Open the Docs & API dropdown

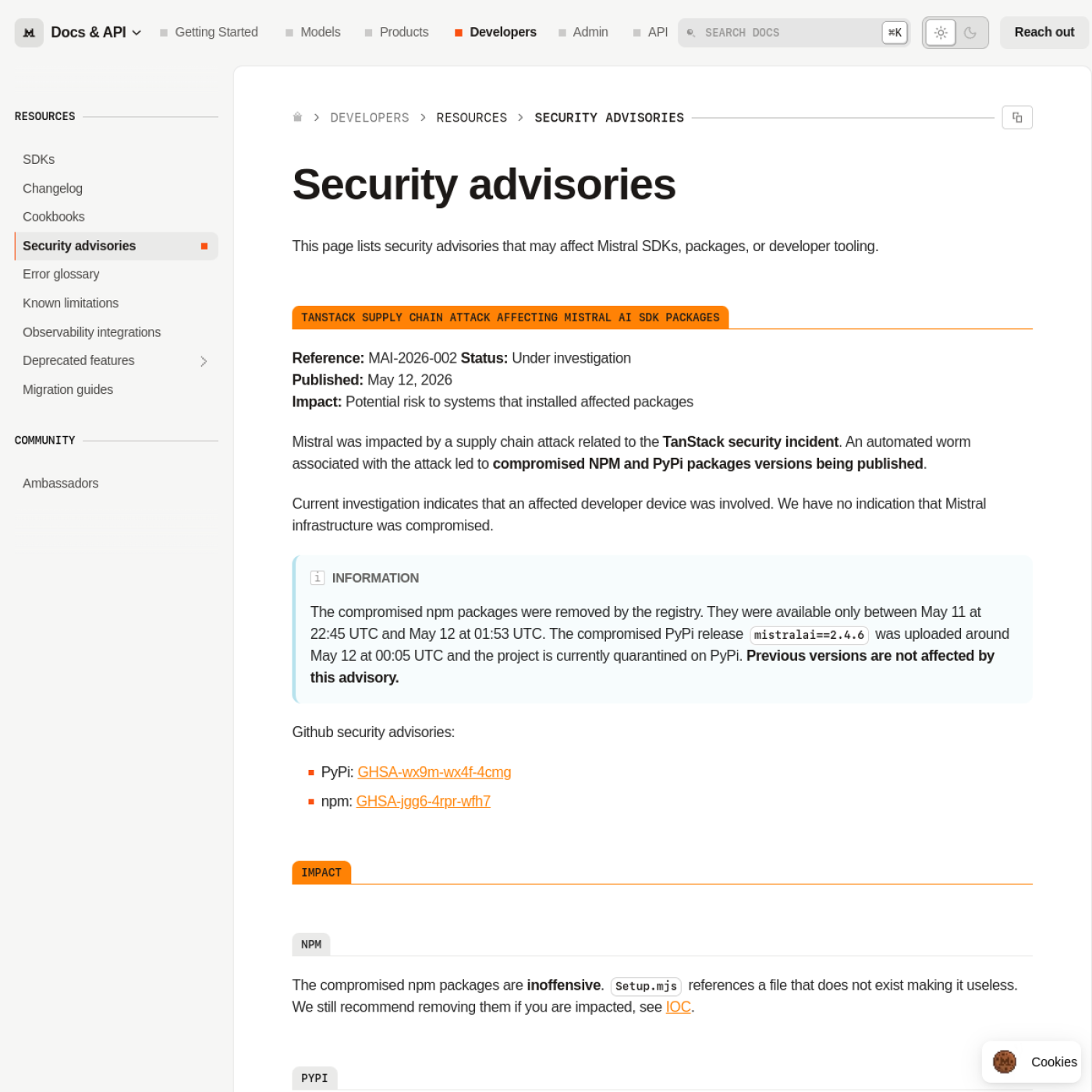(x=96, y=33)
